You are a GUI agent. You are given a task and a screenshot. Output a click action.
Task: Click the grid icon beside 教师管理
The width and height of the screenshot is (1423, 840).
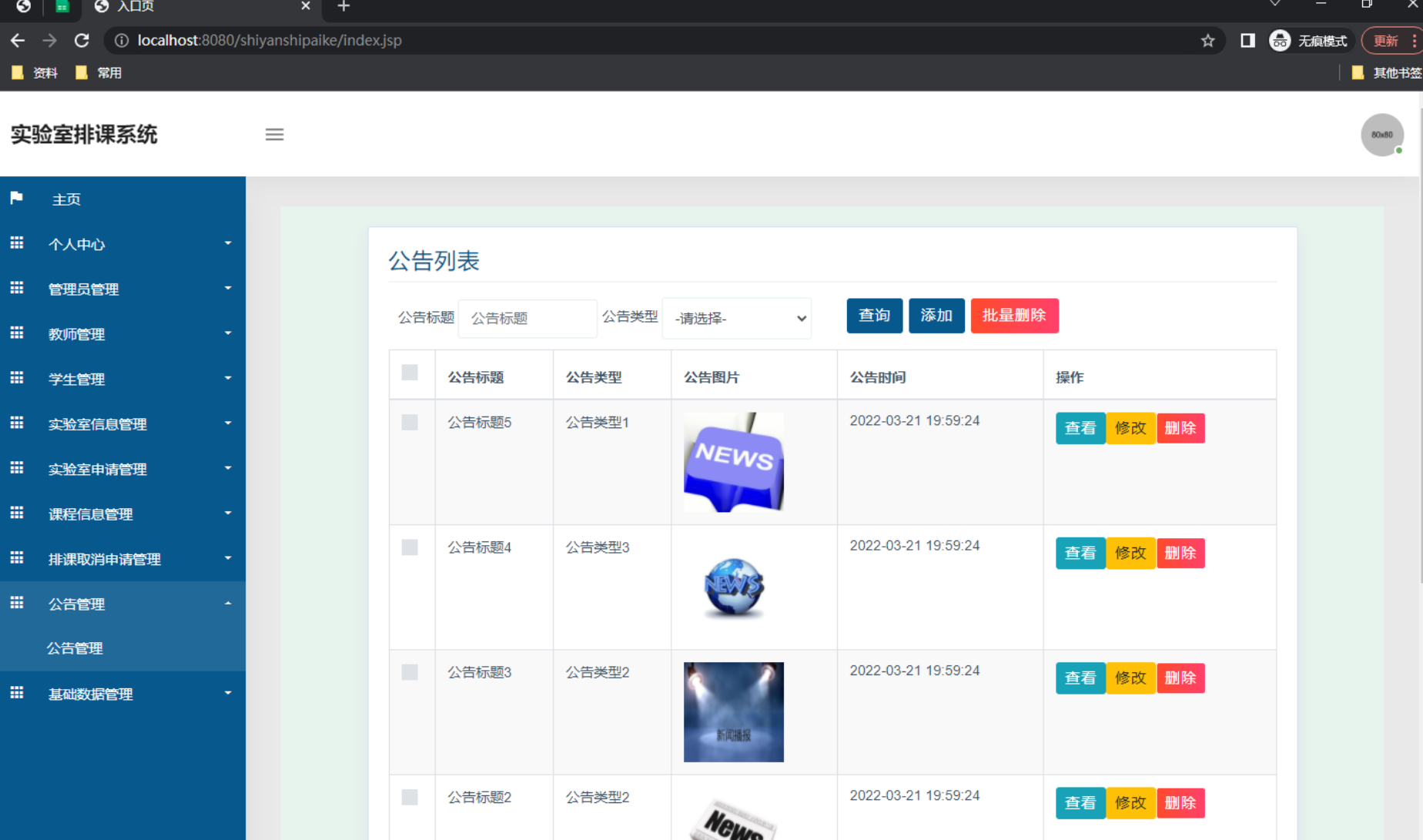pyautogui.click(x=16, y=333)
